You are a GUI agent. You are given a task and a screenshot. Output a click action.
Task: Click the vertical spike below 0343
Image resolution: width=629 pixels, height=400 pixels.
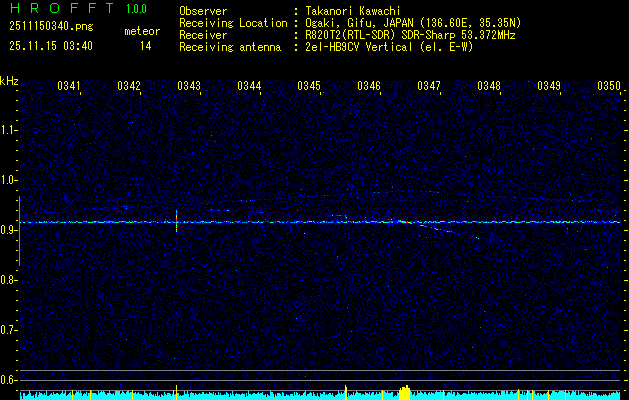point(177,221)
